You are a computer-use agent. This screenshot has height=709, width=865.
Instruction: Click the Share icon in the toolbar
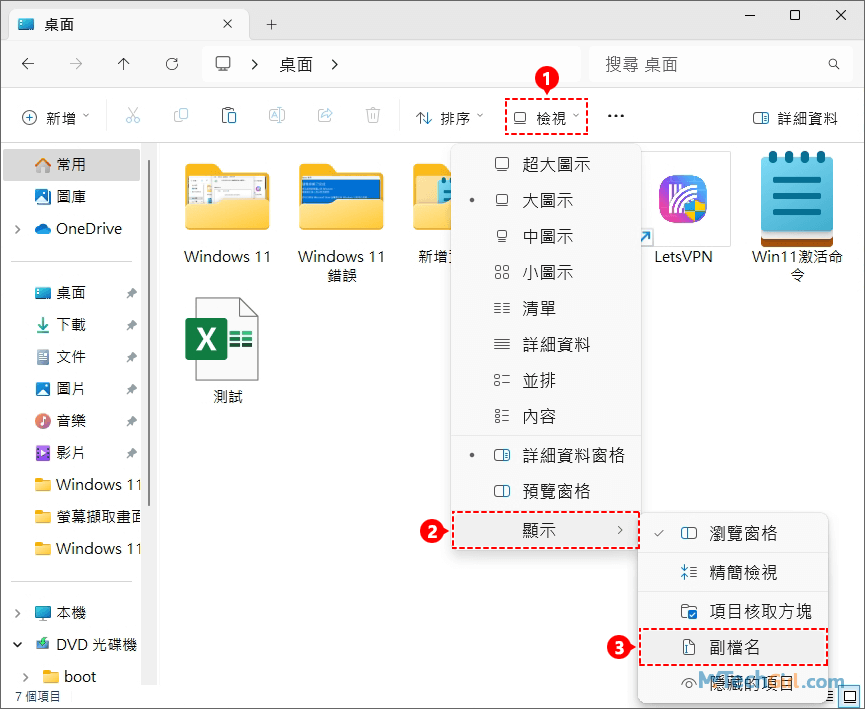tap(324, 115)
